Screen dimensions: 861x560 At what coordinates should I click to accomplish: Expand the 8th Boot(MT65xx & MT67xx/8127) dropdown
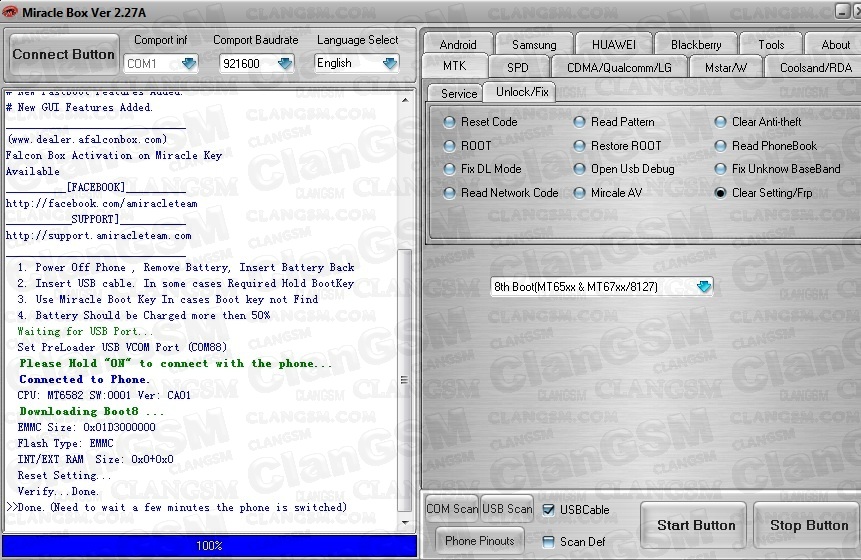pos(704,287)
